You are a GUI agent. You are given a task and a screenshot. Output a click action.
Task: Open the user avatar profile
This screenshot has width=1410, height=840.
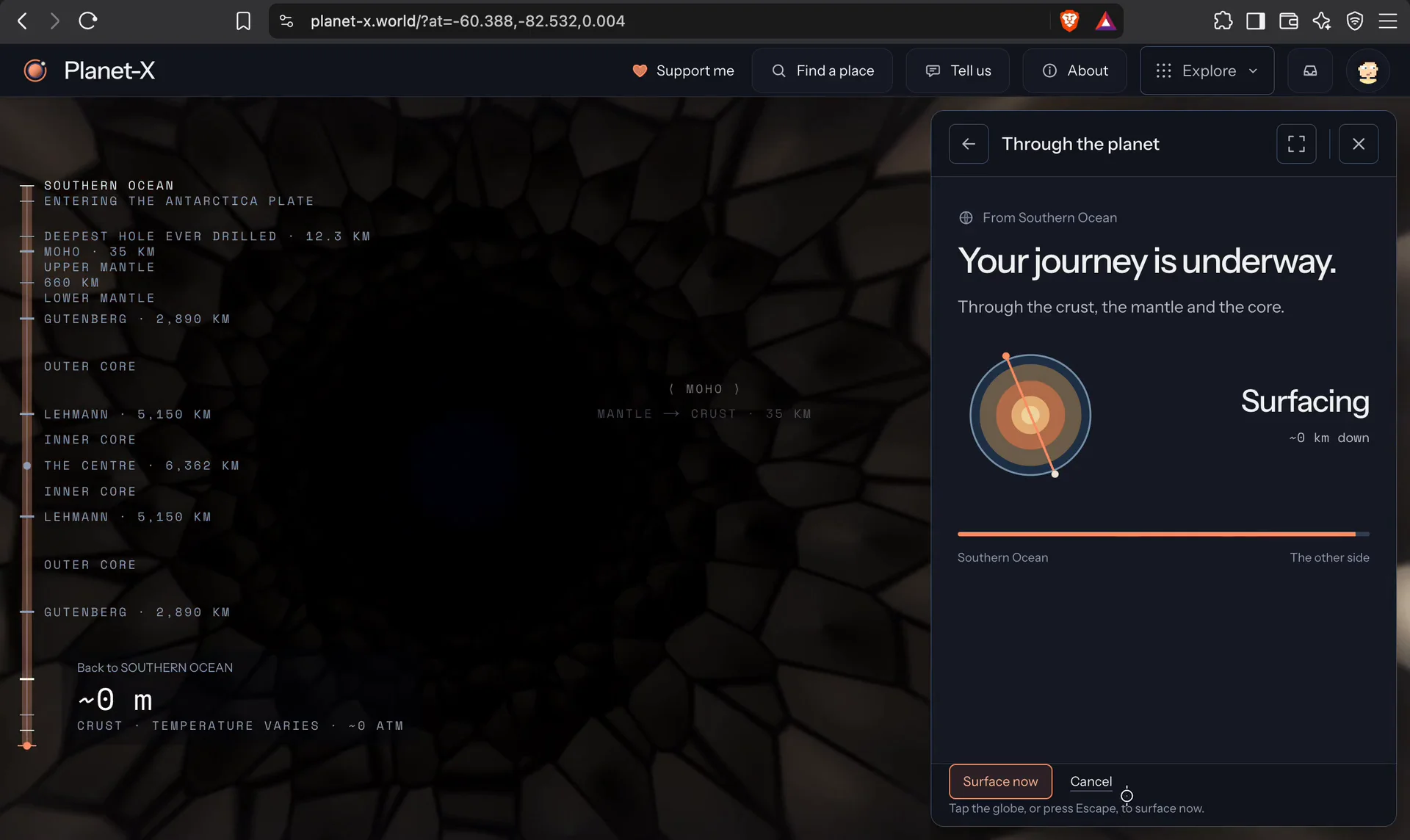(1367, 71)
